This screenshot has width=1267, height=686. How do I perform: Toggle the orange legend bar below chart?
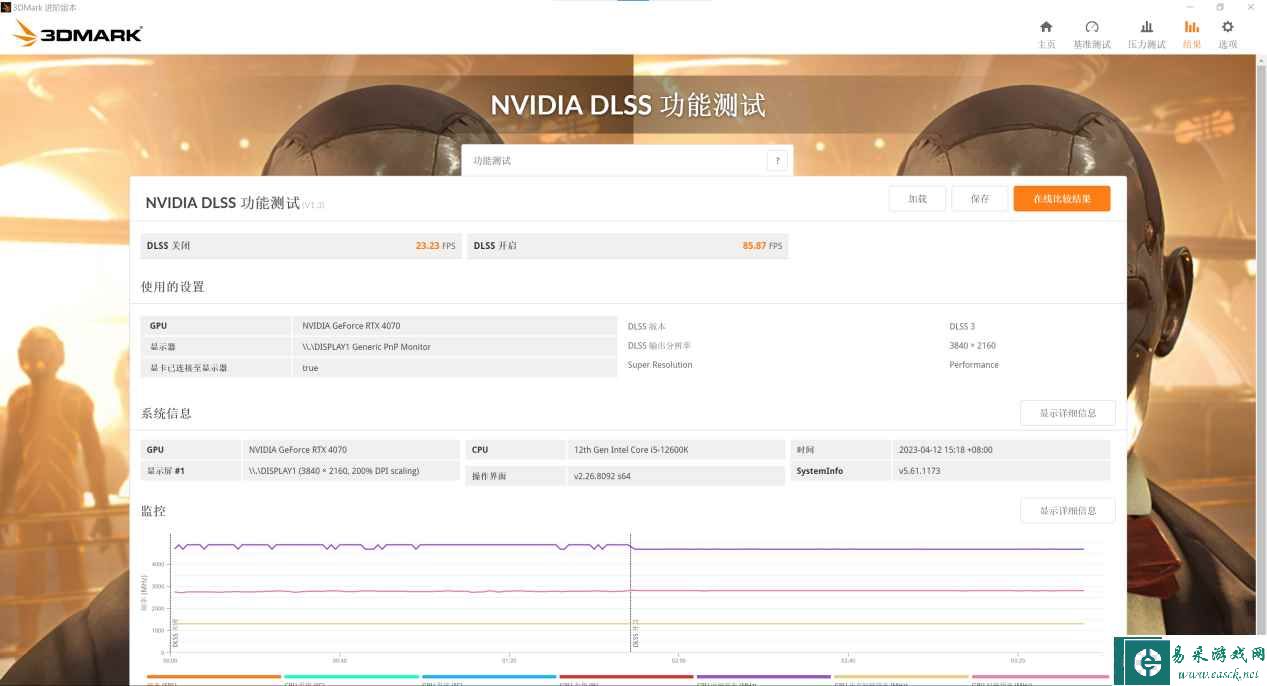point(214,677)
